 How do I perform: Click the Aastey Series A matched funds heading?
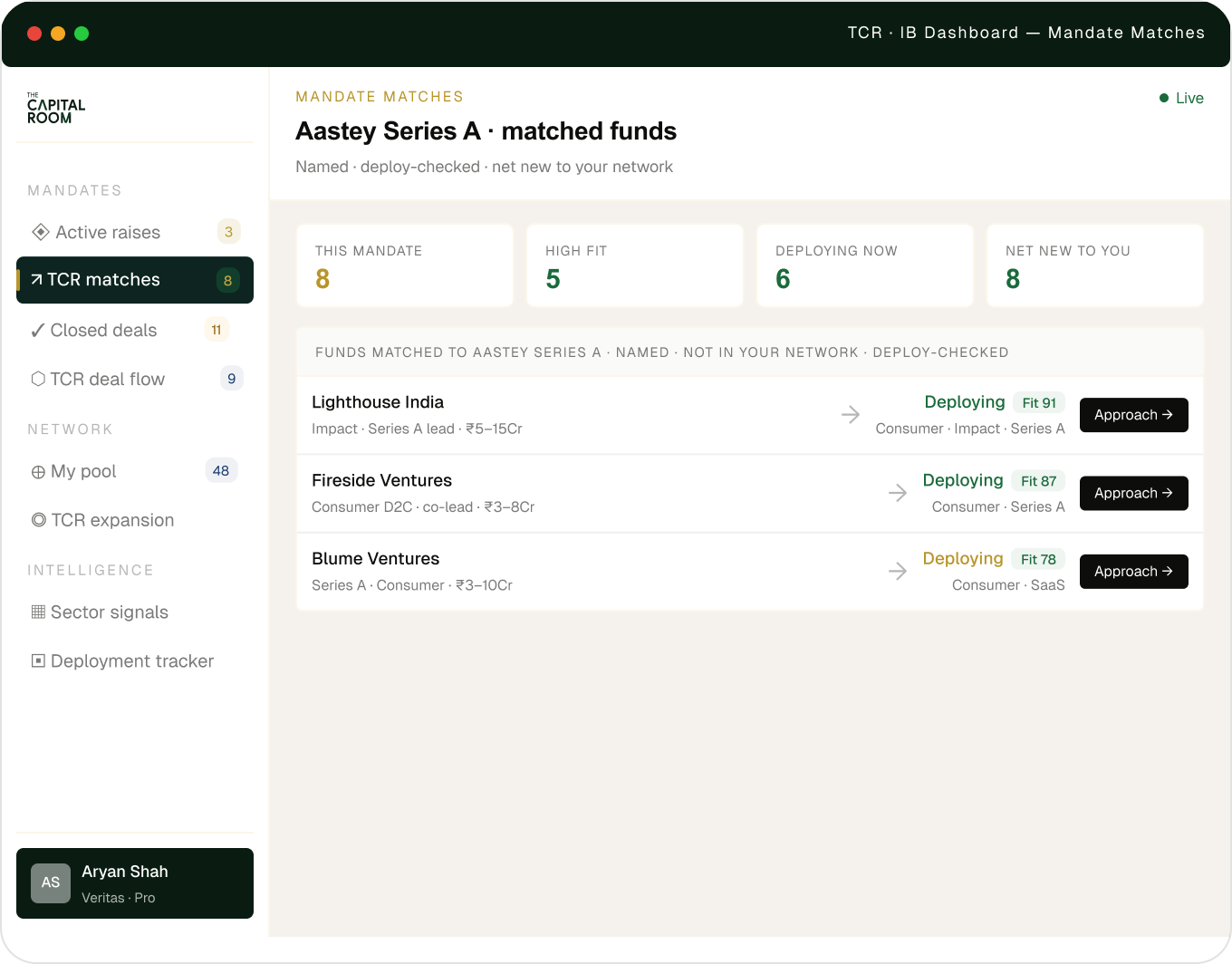486,131
